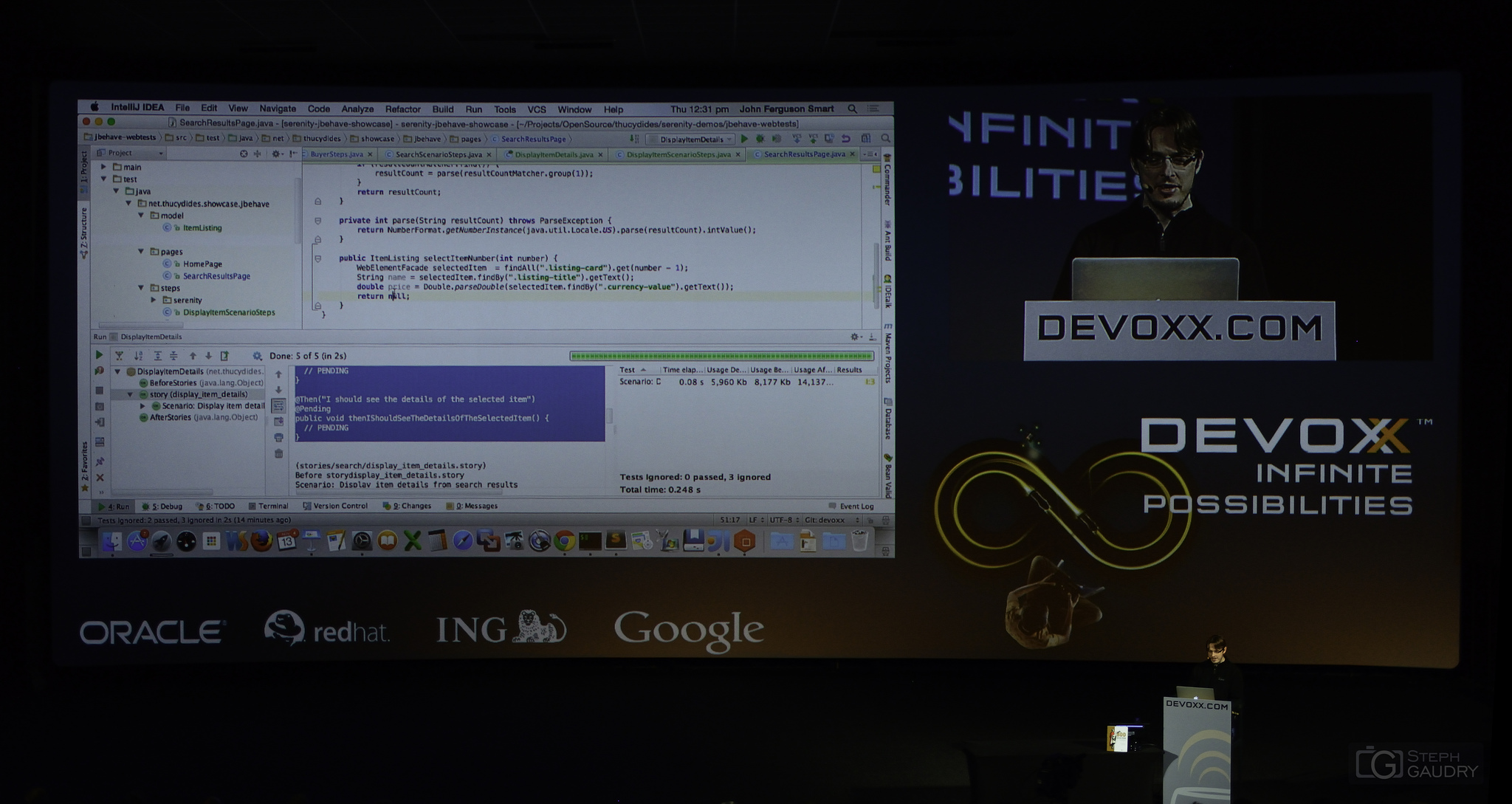The width and height of the screenshot is (1512, 804).
Task: Open Spotlight search in macOS menu bar
Action: [853, 109]
